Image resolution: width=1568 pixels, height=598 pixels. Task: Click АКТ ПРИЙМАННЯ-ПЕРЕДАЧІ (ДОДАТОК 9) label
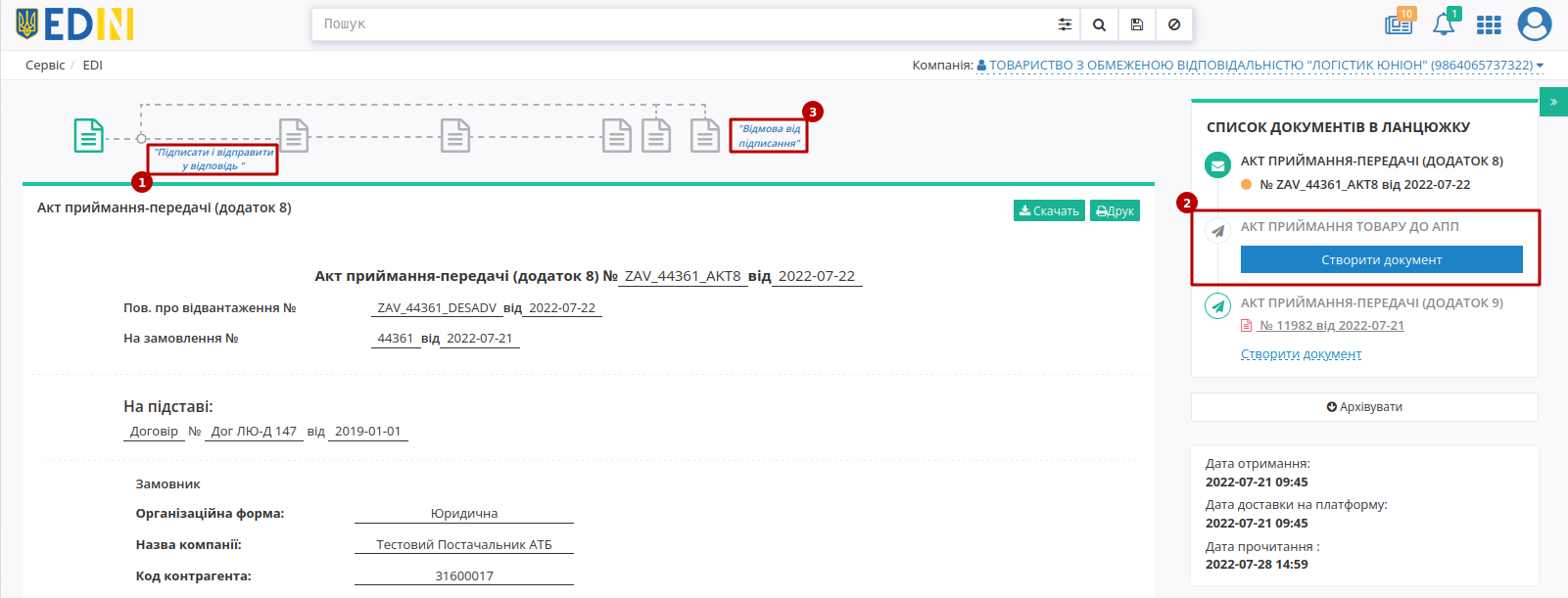point(1371,303)
